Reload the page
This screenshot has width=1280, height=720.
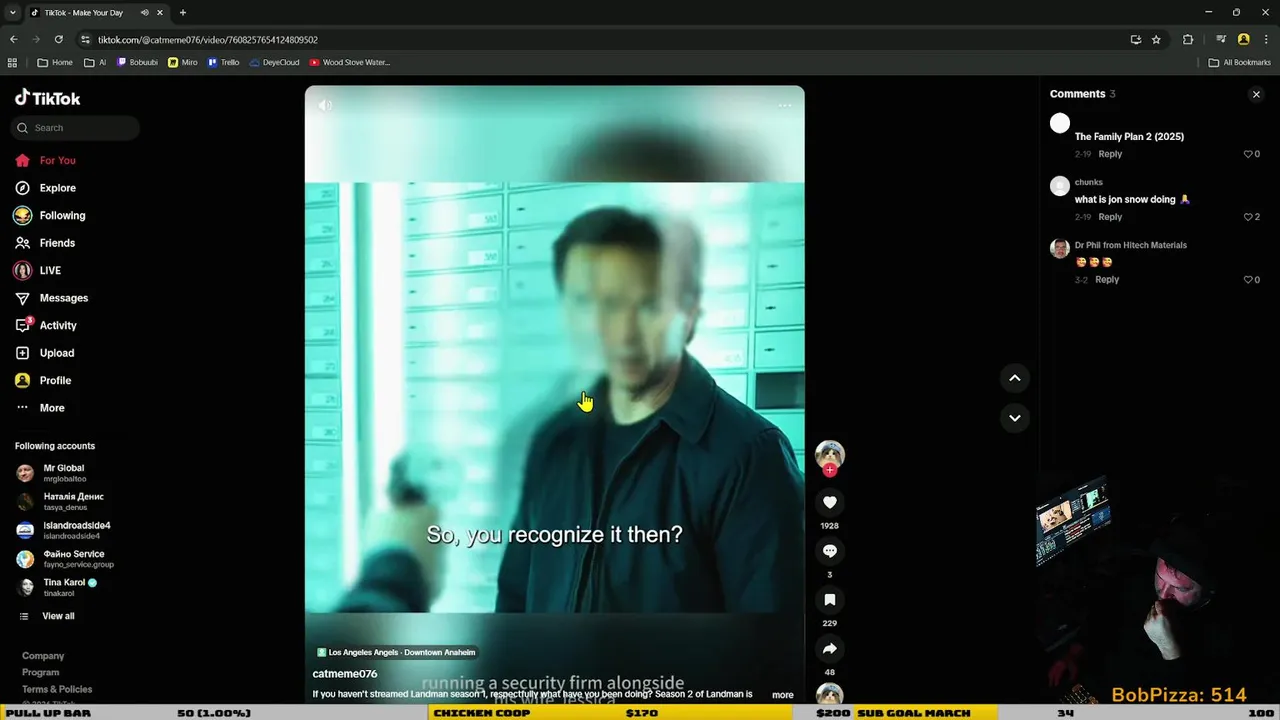click(58, 39)
